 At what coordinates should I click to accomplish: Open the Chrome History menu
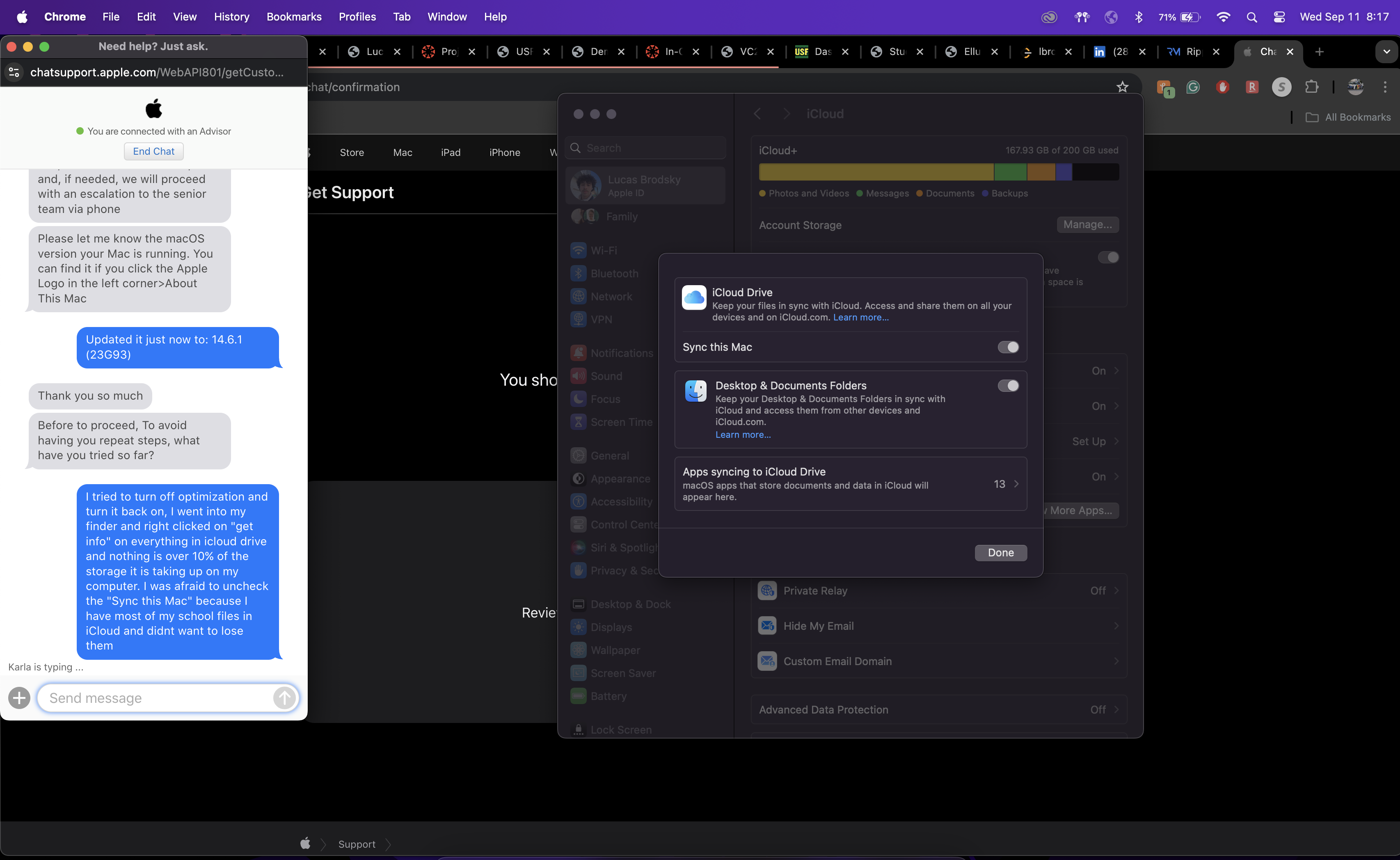pyautogui.click(x=231, y=16)
